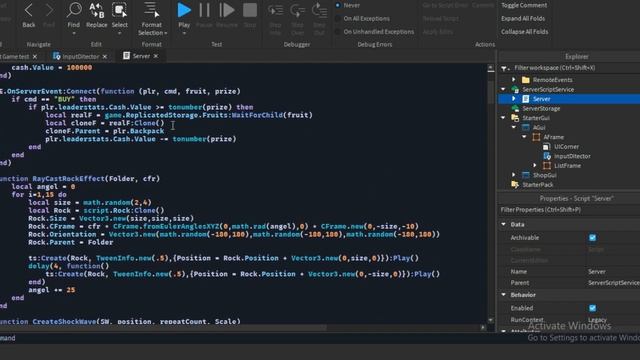Click the Step Into debugger icon
The width and height of the screenshot is (640, 360).
276,10
